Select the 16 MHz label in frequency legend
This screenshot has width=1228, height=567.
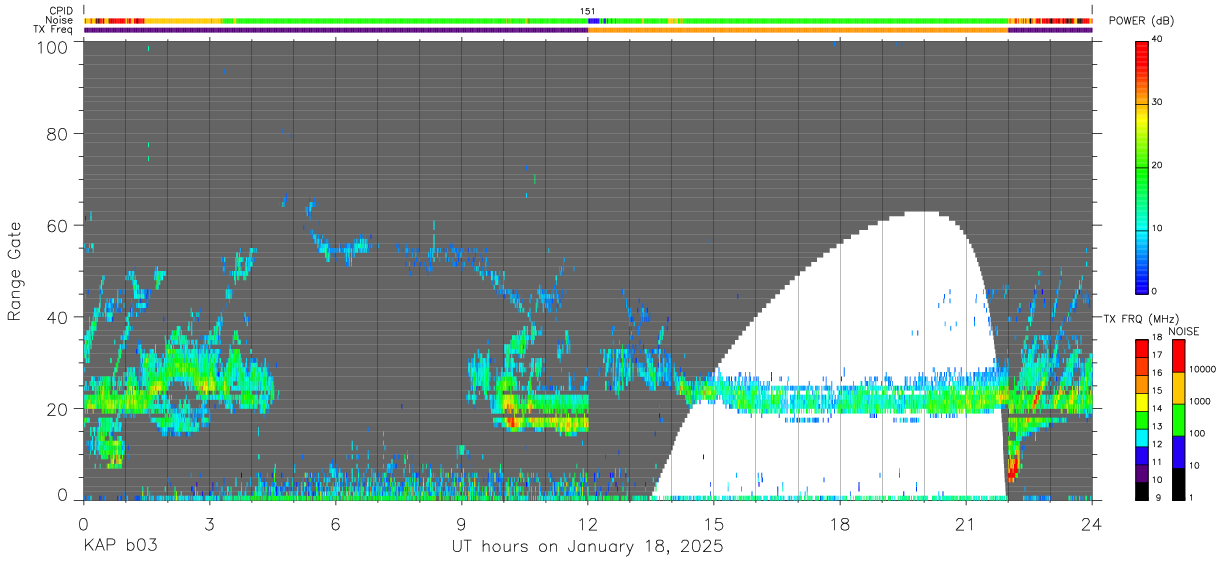pos(1157,372)
